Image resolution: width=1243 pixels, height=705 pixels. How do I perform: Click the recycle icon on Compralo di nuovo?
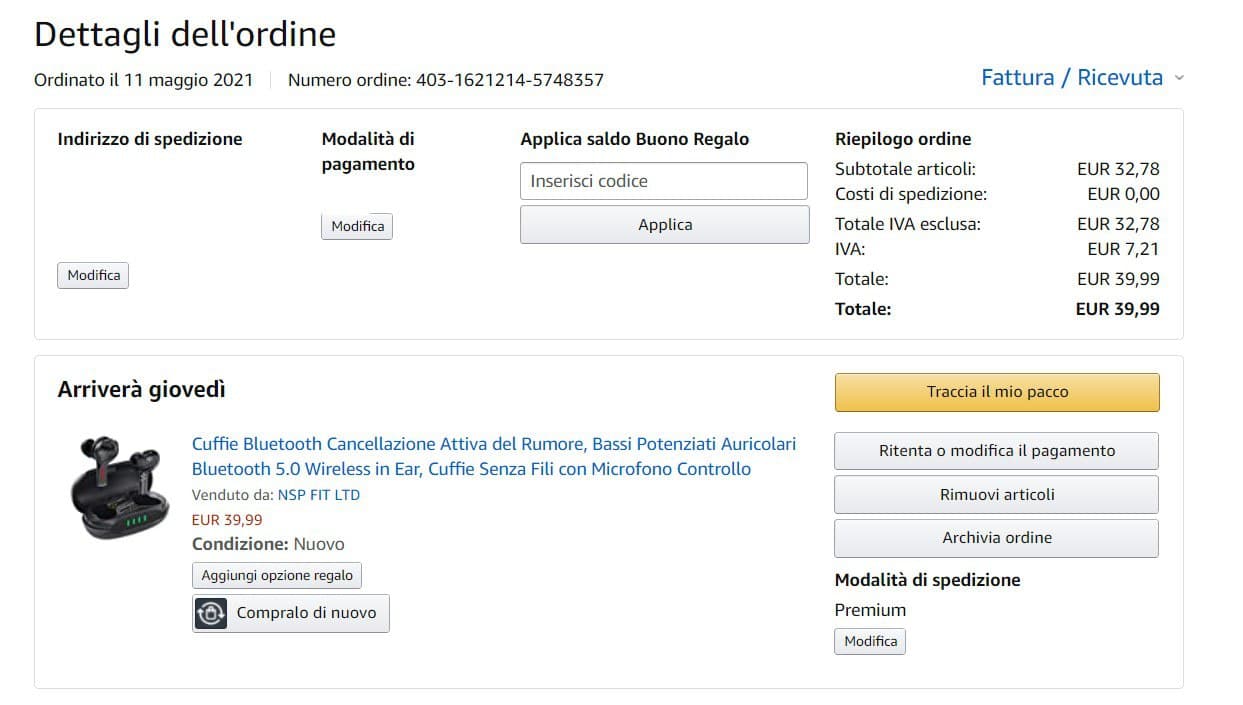[211, 613]
